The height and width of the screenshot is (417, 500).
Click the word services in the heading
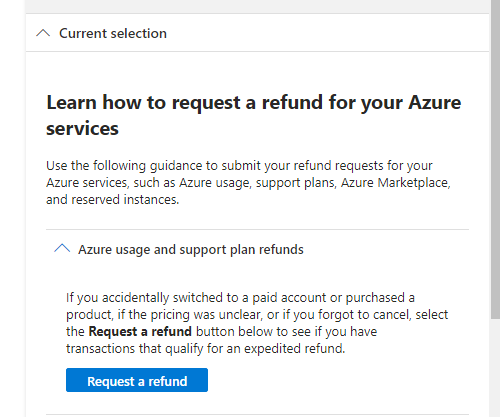(x=82, y=128)
